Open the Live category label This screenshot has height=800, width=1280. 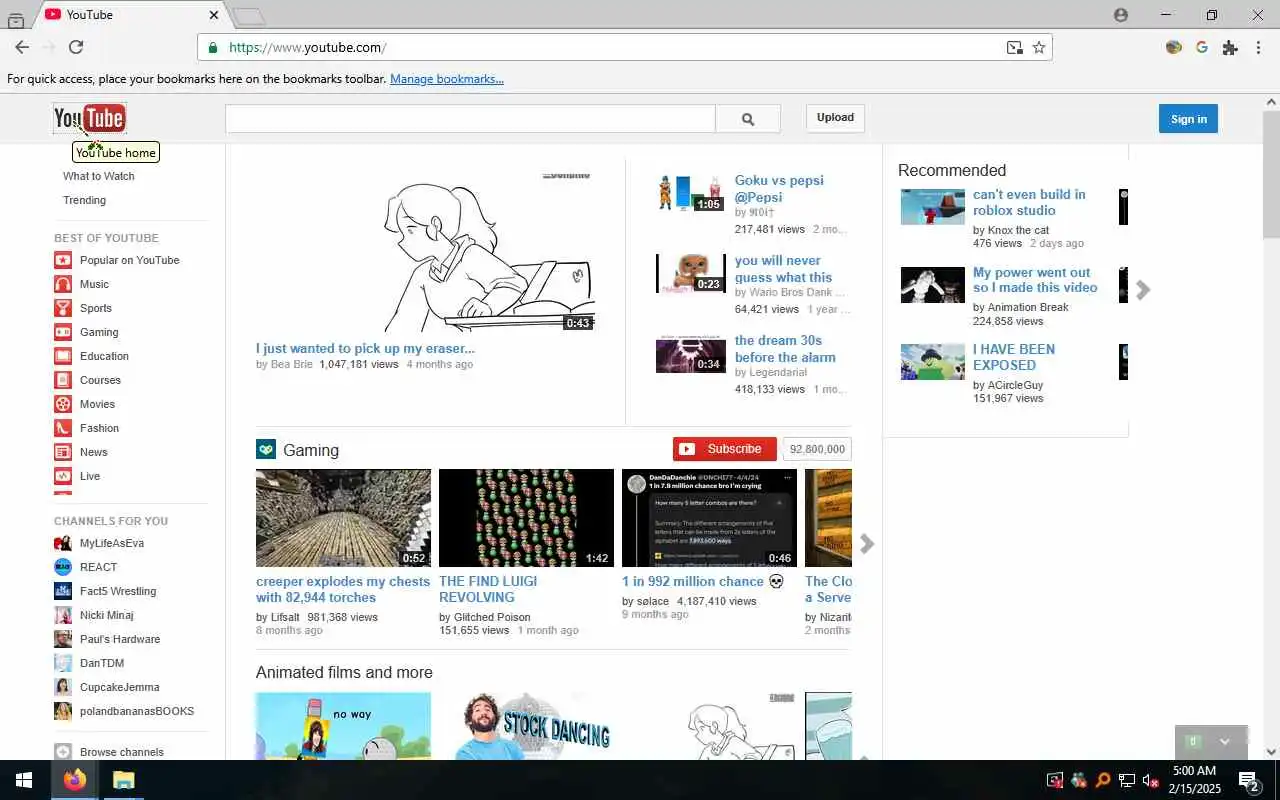pyautogui.click(x=90, y=476)
